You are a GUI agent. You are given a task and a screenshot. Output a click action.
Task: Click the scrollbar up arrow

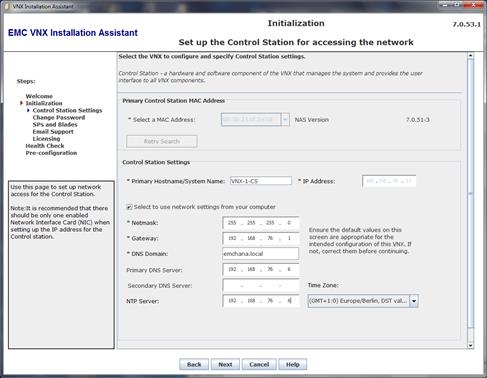coord(470,56)
